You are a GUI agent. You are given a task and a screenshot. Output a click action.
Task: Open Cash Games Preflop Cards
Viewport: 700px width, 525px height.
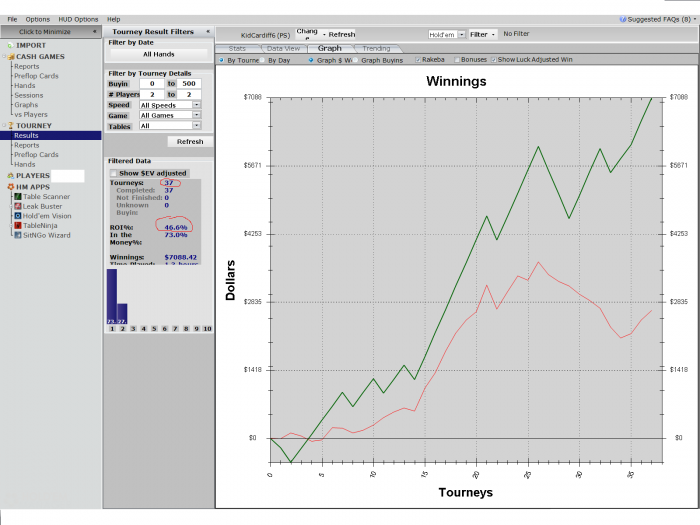(x=36, y=76)
